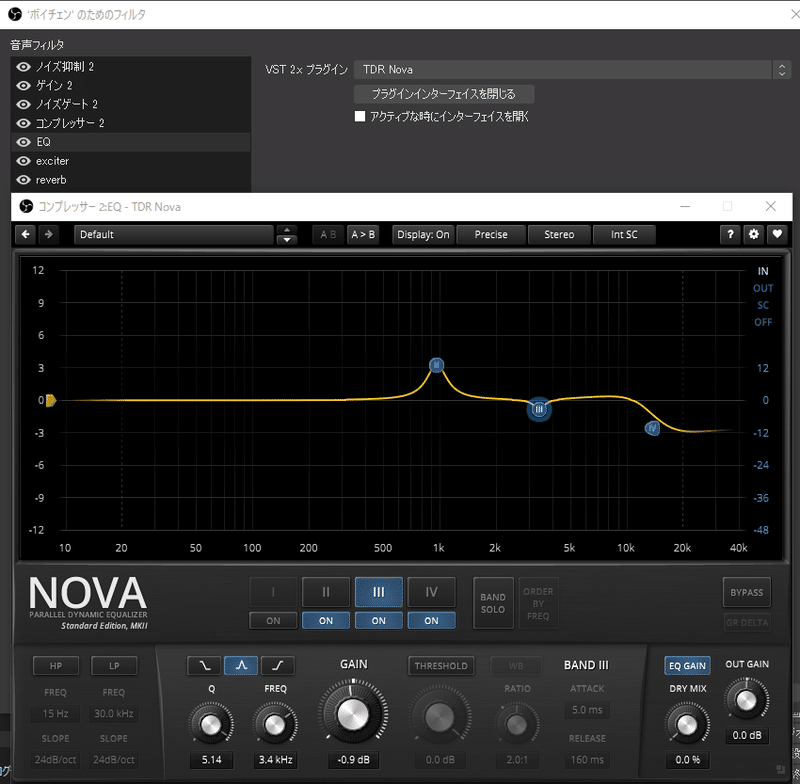The height and width of the screenshot is (784, 800).
Task: Disable band IV ON switch
Action: point(431,621)
